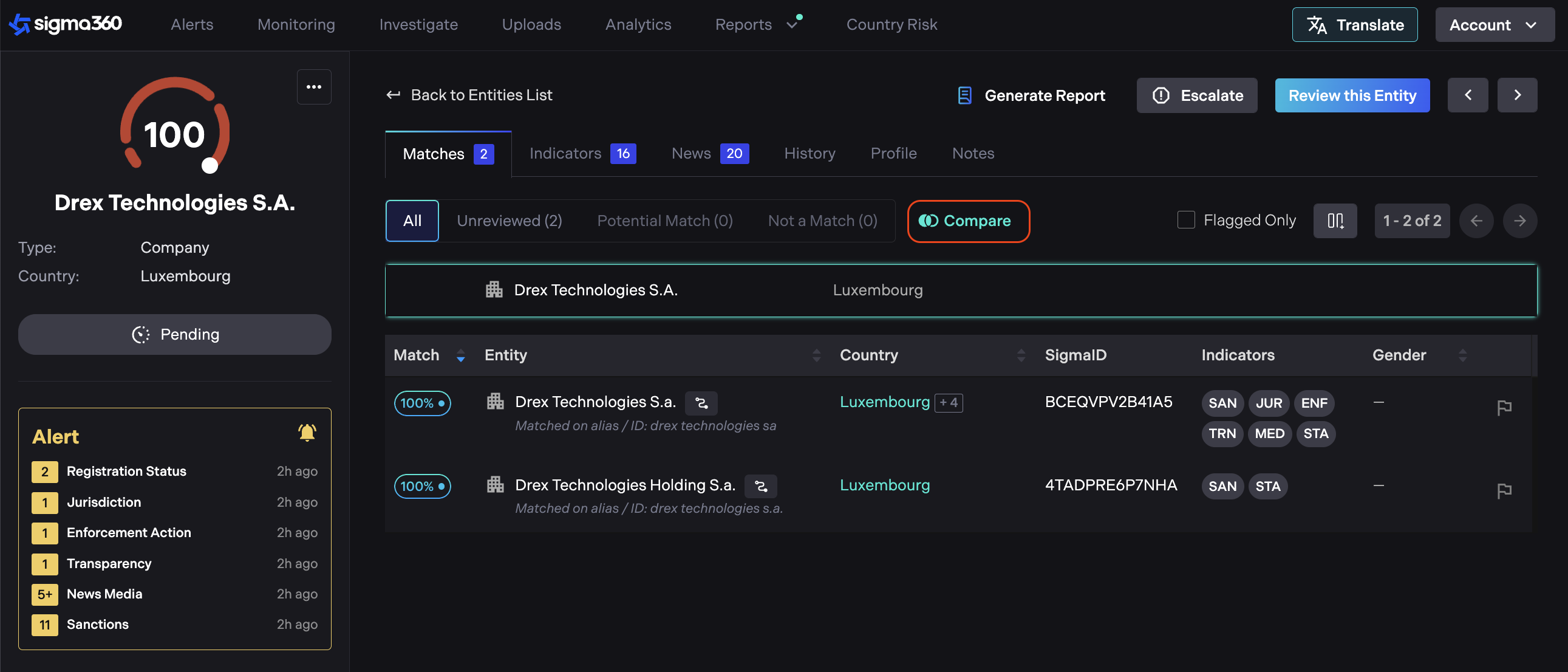Image resolution: width=1568 pixels, height=672 pixels.
Task: Select the Unreviewed (2) filter
Action: coord(509,221)
